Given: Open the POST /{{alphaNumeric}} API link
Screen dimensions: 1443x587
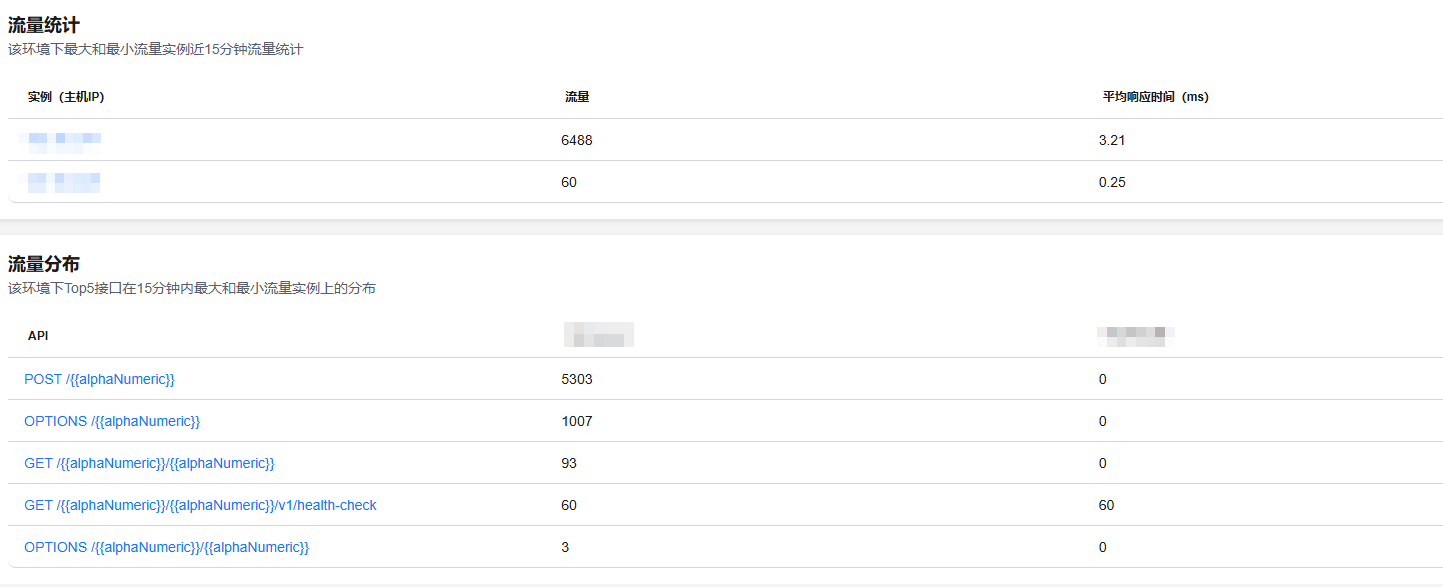Looking at the screenshot, I should [x=99, y=380].
